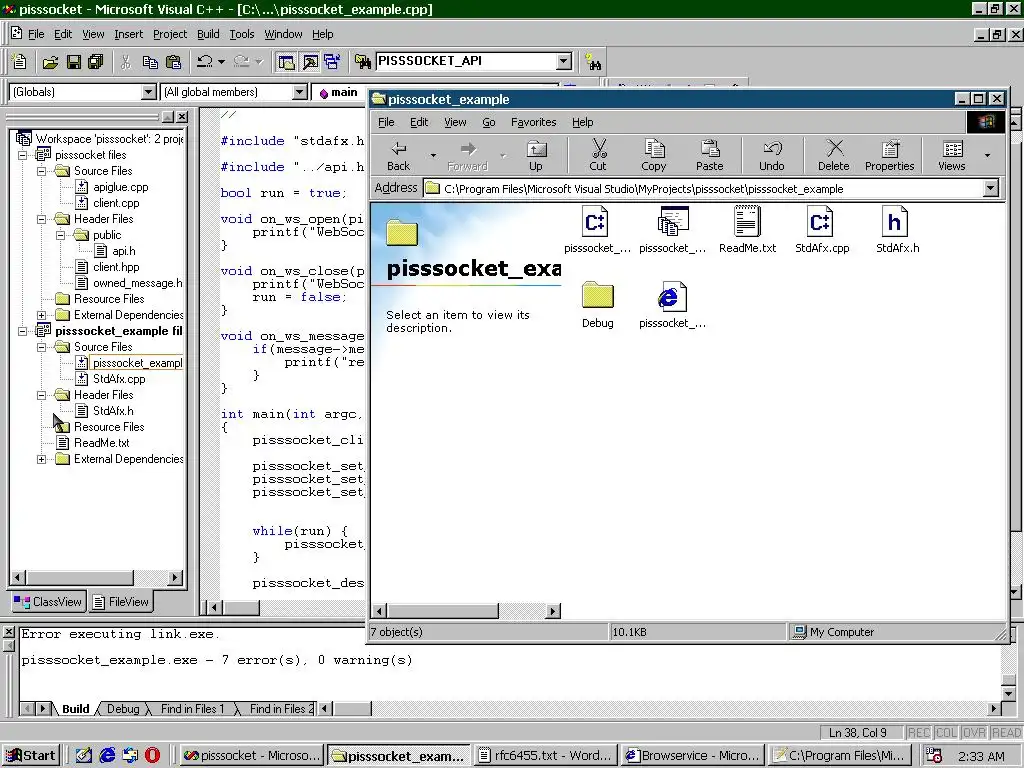Open client.hpp in the file tree
This screenshot has height=768, width=1024.
(x=116, y=267)
